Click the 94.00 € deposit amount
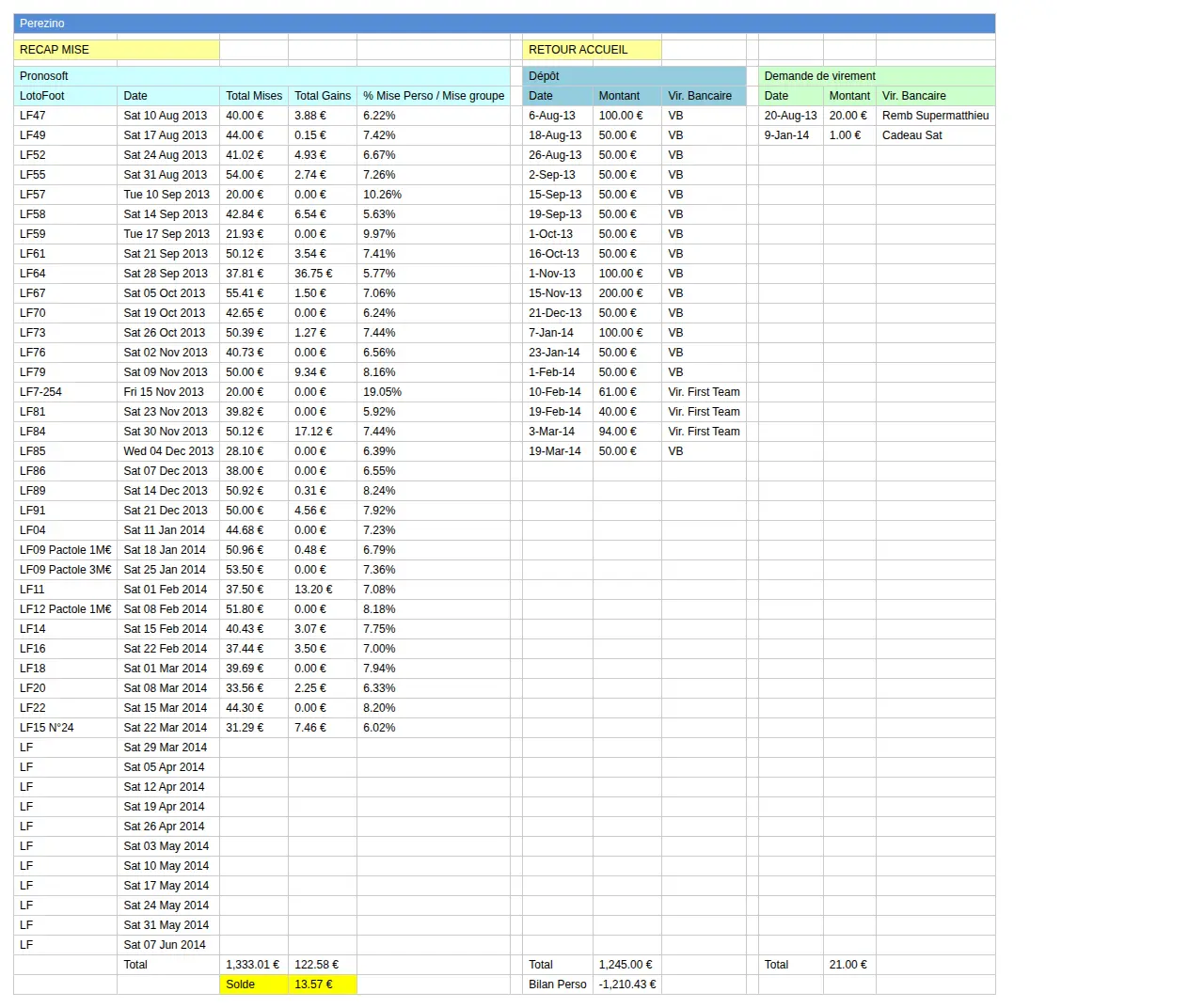Image resolution: width=1204 pixels, height=1008 pixels. click(x=627, y=432)
